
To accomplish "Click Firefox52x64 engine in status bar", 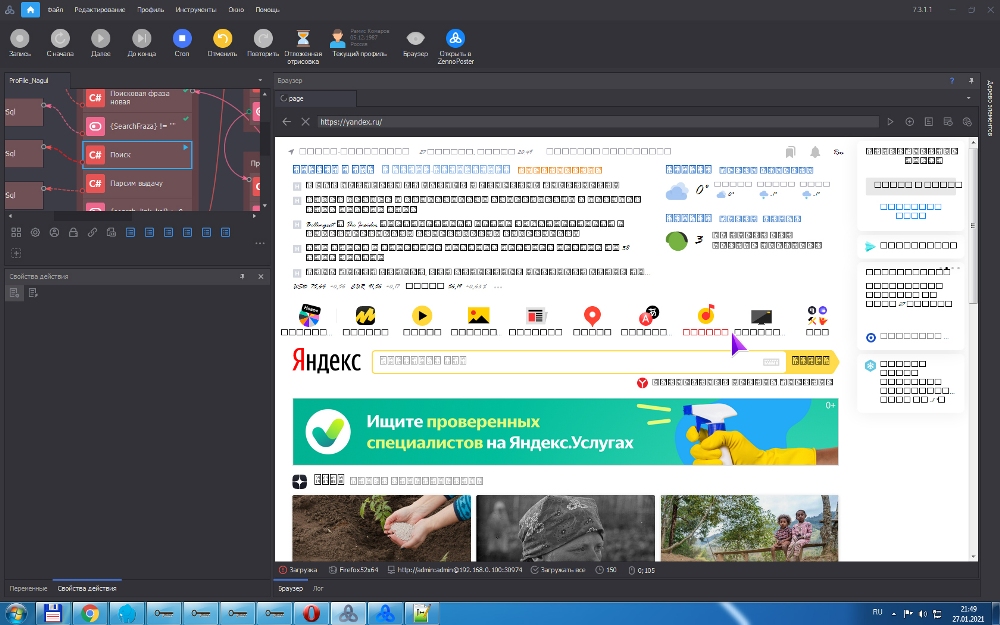I will click(353, 570).
